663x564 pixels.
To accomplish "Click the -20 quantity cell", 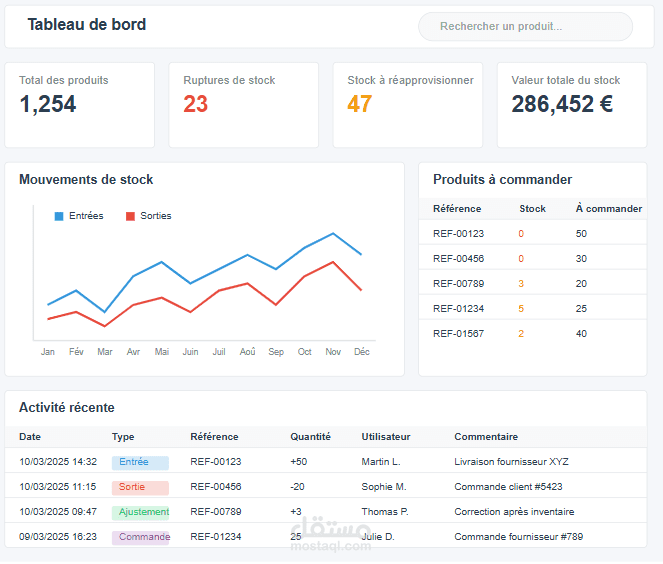I will tap(297, 487).
